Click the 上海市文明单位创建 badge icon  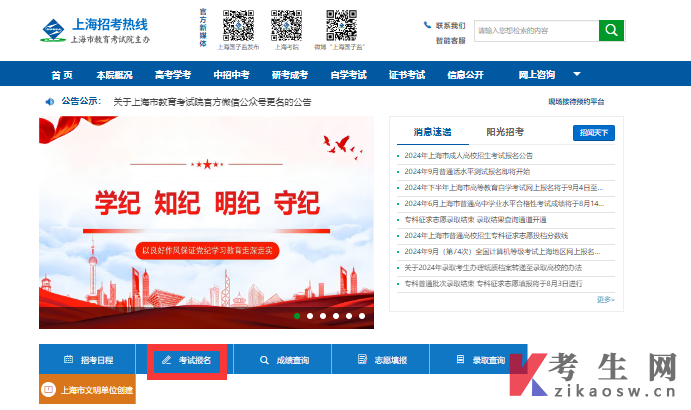tap(48, 389)
